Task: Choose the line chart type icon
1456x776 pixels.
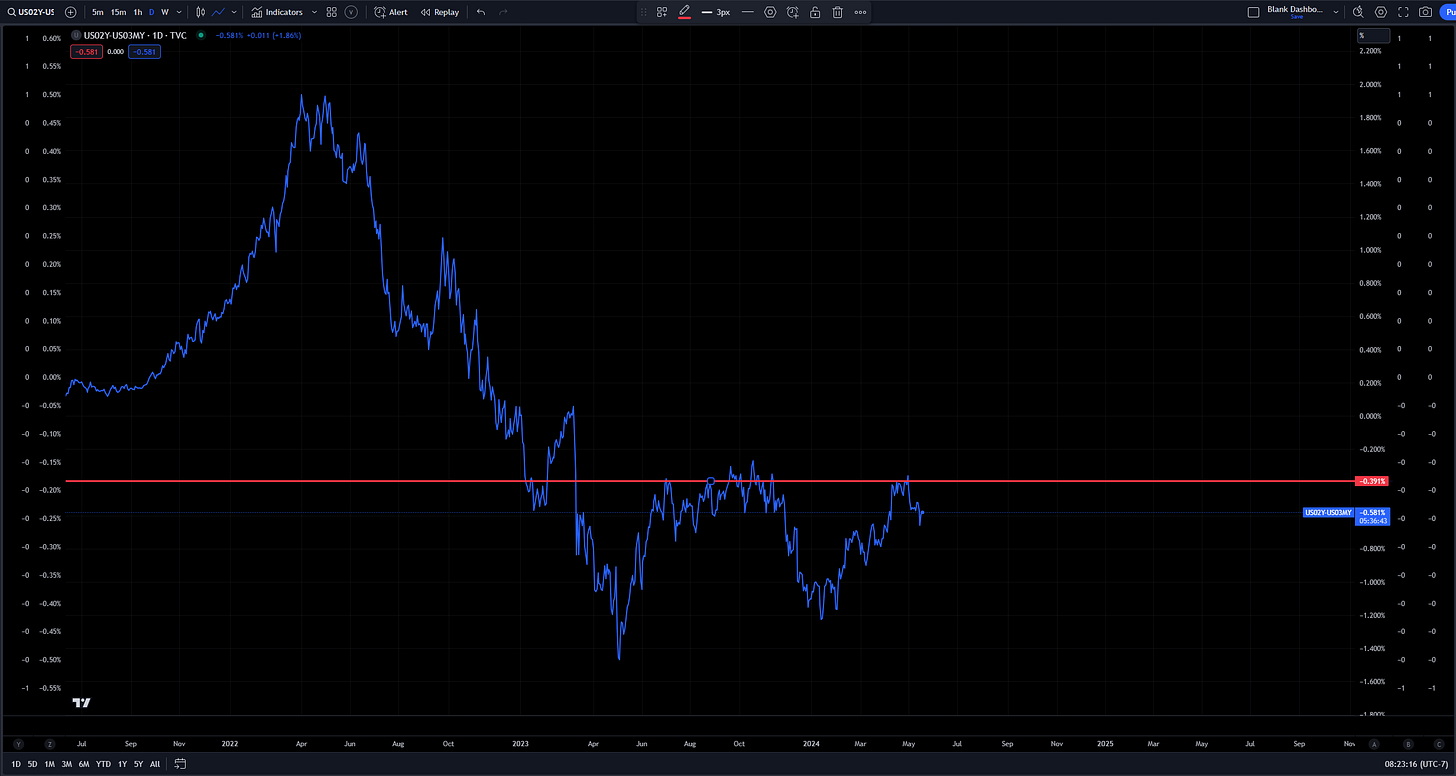Action: [218, 12]
